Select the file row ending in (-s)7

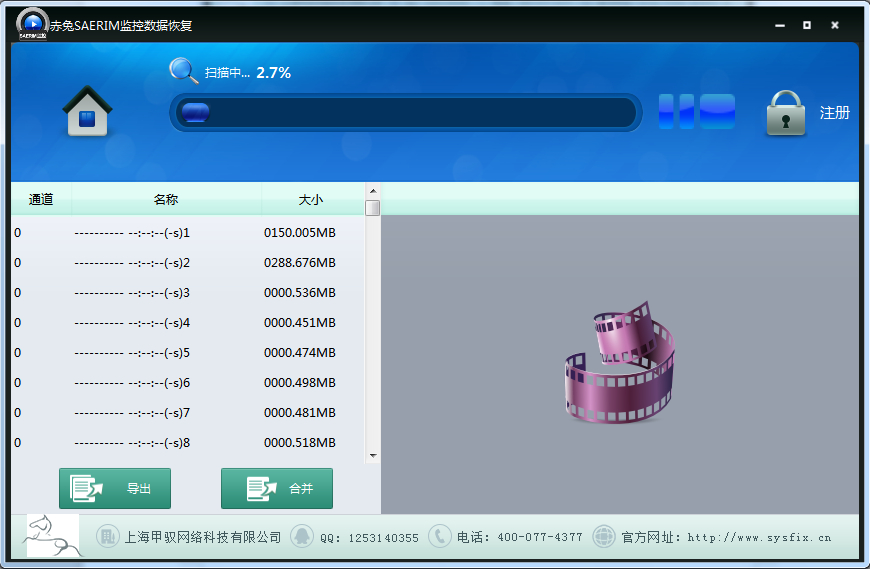[188, 412]
